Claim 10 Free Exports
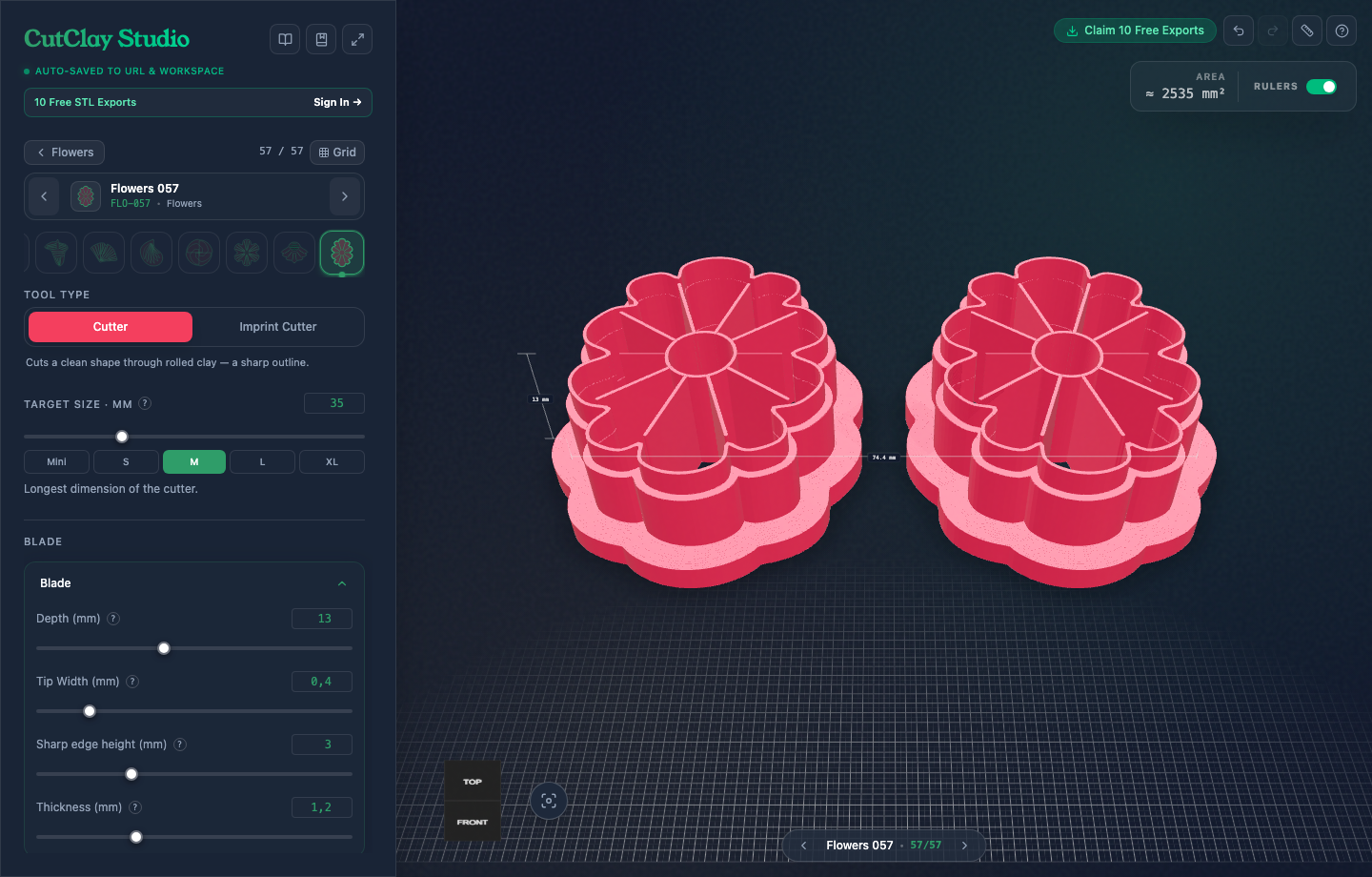Viewport: 1372px width, 877px height. pos(1135,31)
